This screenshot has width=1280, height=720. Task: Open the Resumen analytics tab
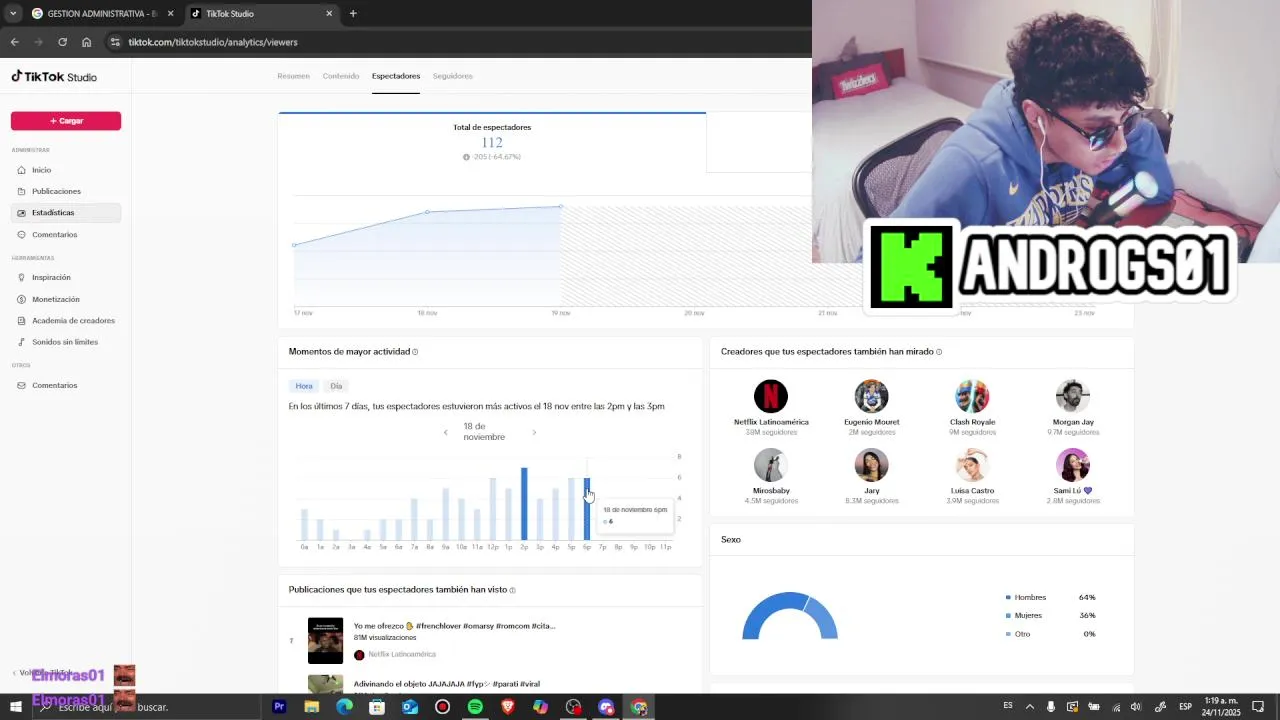pos(293,76)
